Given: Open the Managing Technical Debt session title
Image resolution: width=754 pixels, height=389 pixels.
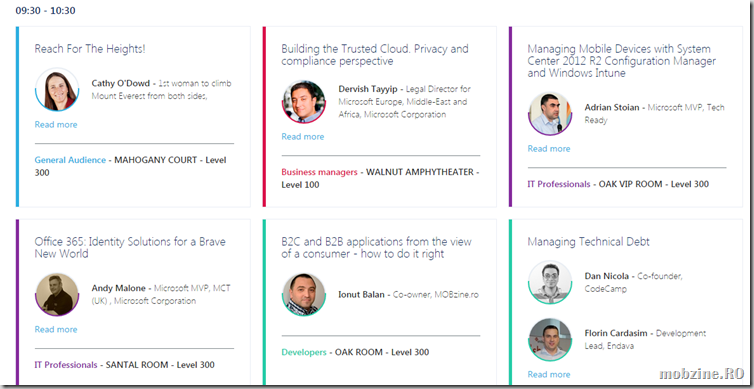Looking at the screenshot, I should coord(589,242).
